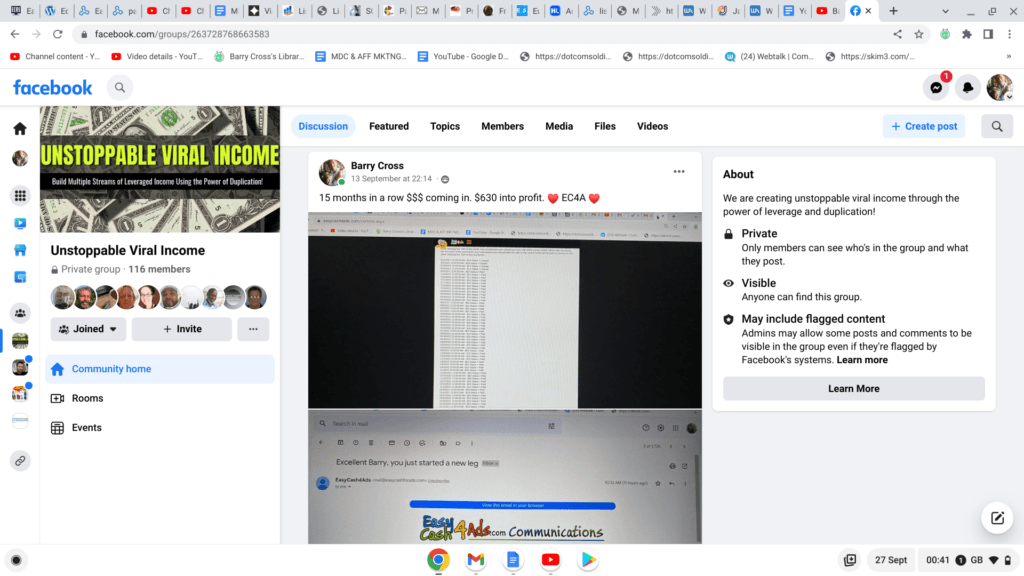The image size is (1024, 576).
Task: Click the new message compose icon
Action: coord(997,518)
